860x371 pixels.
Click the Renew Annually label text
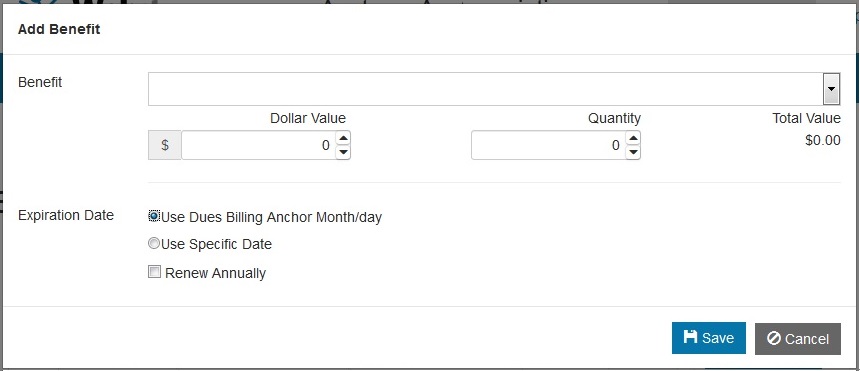coord(216,273)
